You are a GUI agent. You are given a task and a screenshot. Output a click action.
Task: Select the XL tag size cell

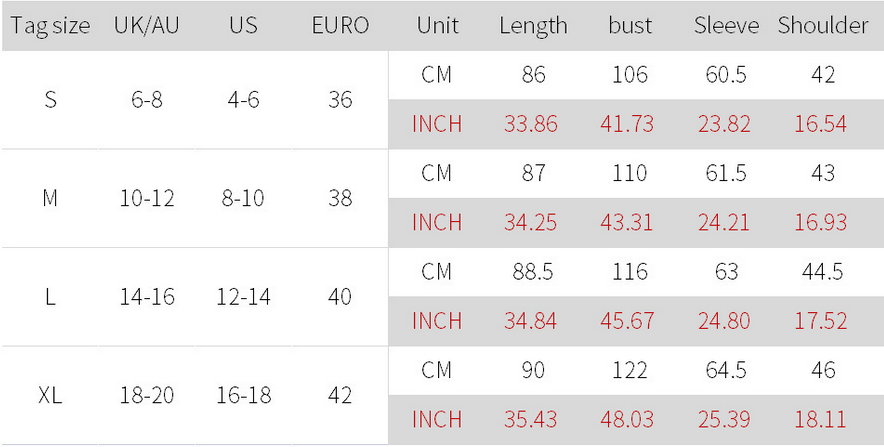(50, 395)
